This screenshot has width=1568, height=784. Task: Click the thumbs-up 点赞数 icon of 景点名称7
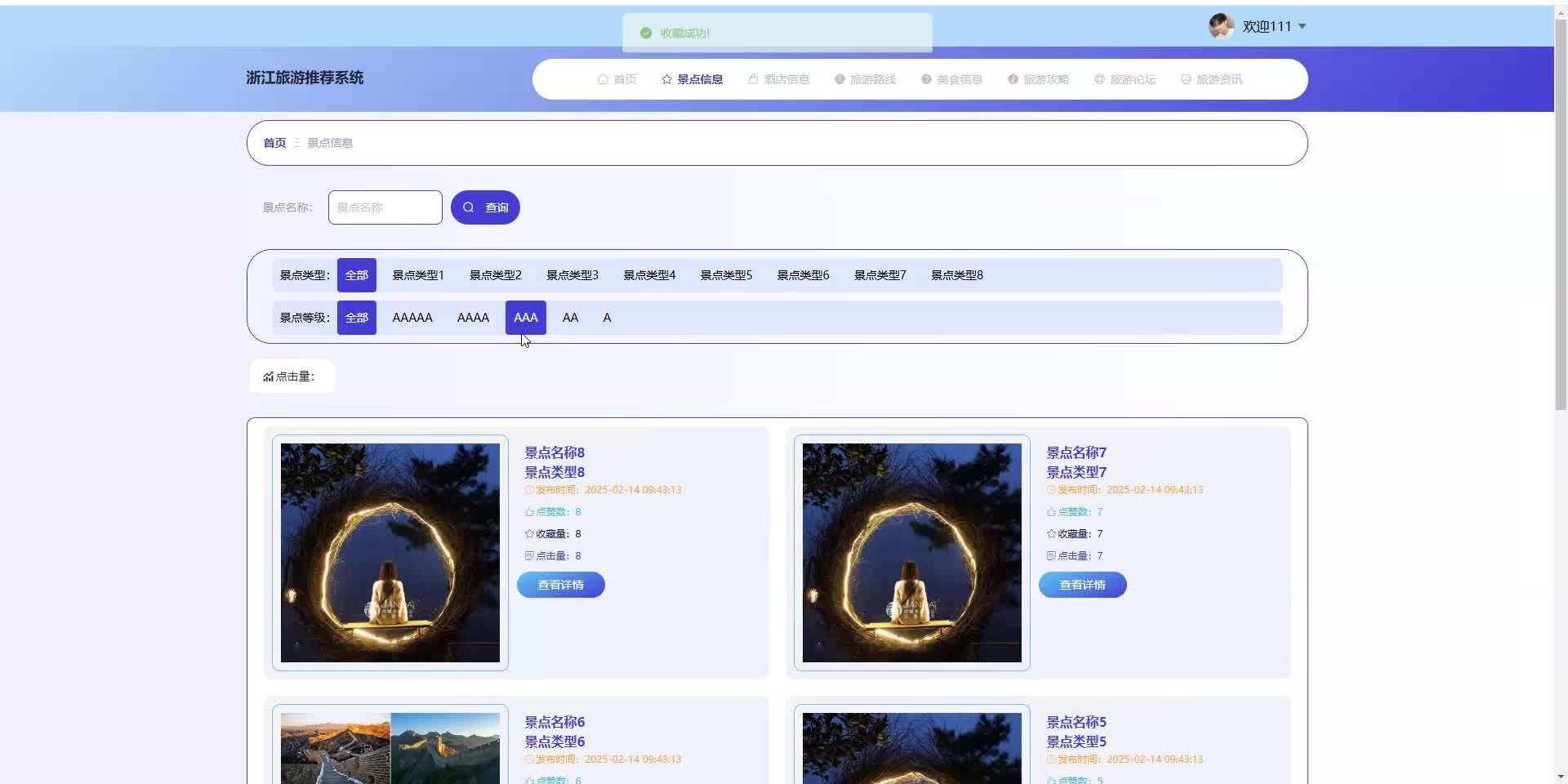coord(1051,512)
